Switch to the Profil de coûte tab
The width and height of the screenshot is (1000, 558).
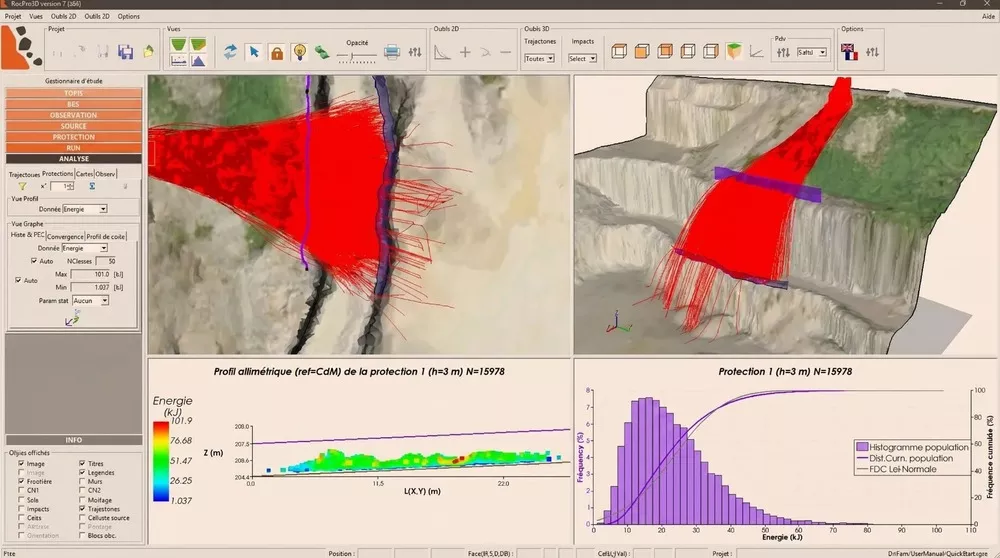pyautogui.click(x=106, y=236)
